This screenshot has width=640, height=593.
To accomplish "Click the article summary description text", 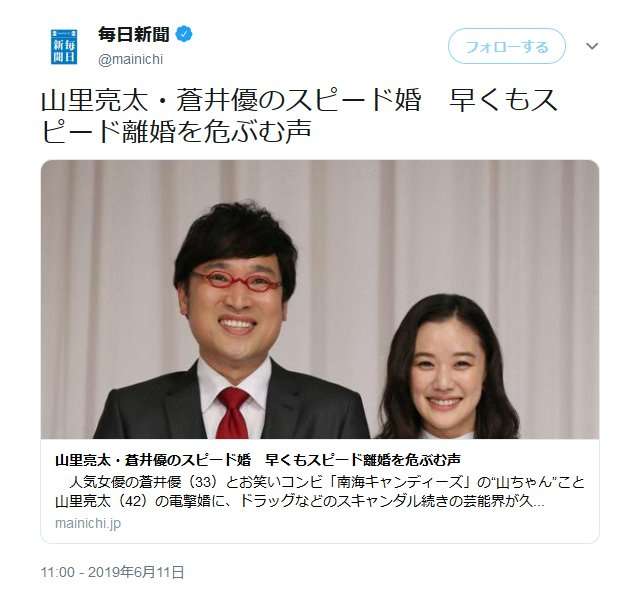I will point(320,492).
